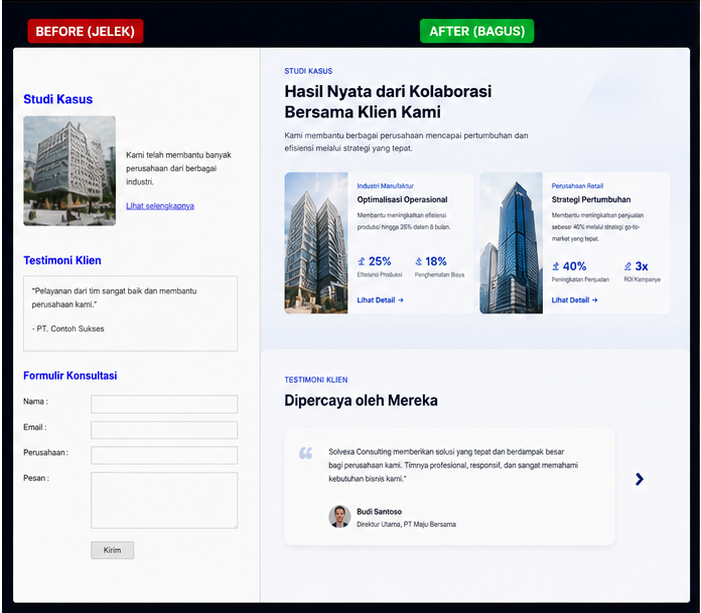701x613 pixels.
Task: Click the Kami telah membantu banyak paragraph
Action: (179, 168)
